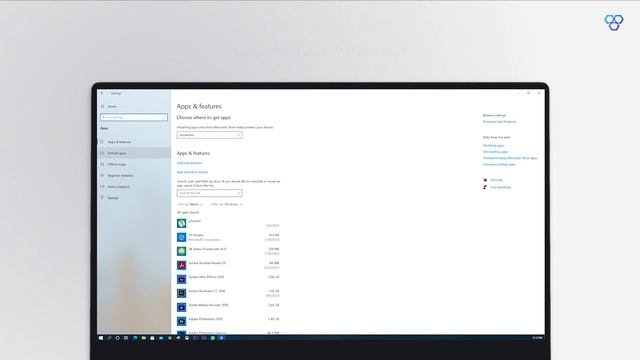
Task: Click the µTorrent app icon in the list
Action: pos(181,223)
